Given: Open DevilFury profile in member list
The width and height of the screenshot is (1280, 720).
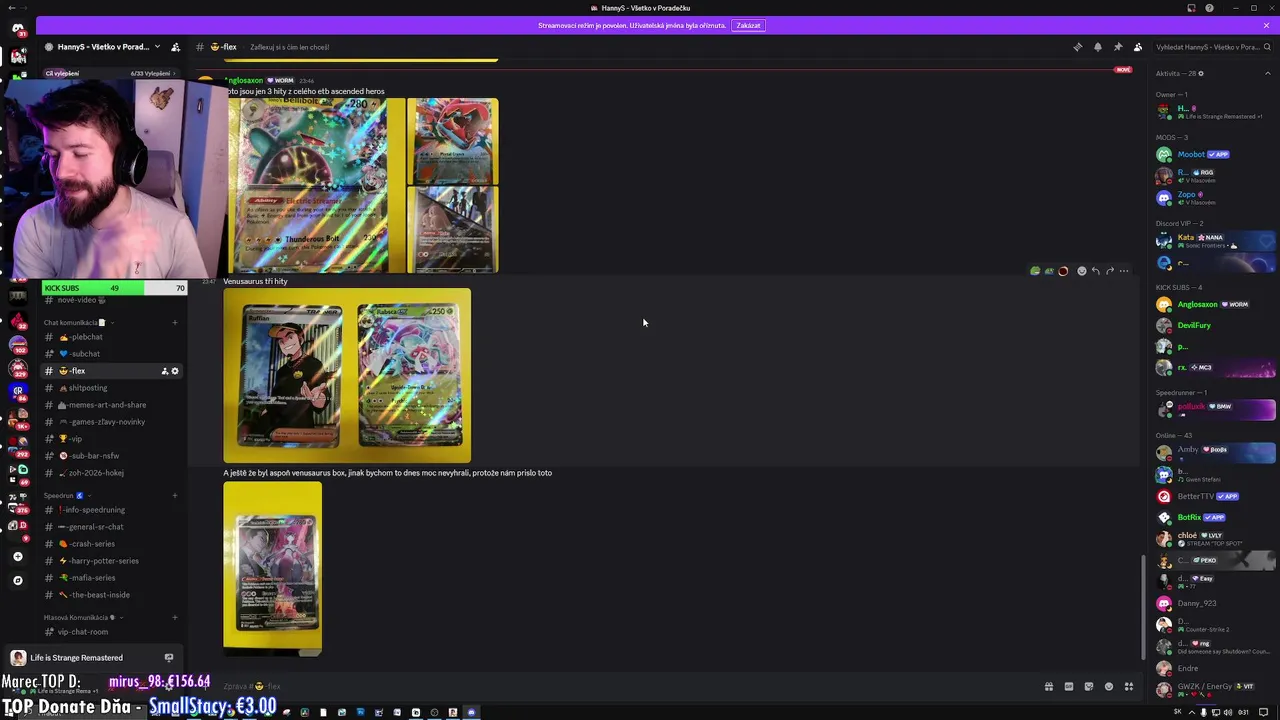Looking at the screenshot, I should click(1215, 325).
